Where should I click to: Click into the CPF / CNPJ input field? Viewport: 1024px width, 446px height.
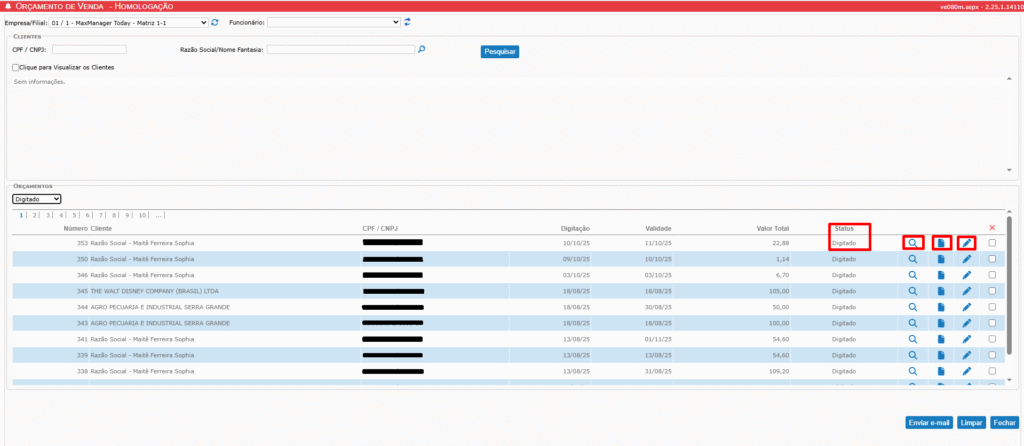89,49
